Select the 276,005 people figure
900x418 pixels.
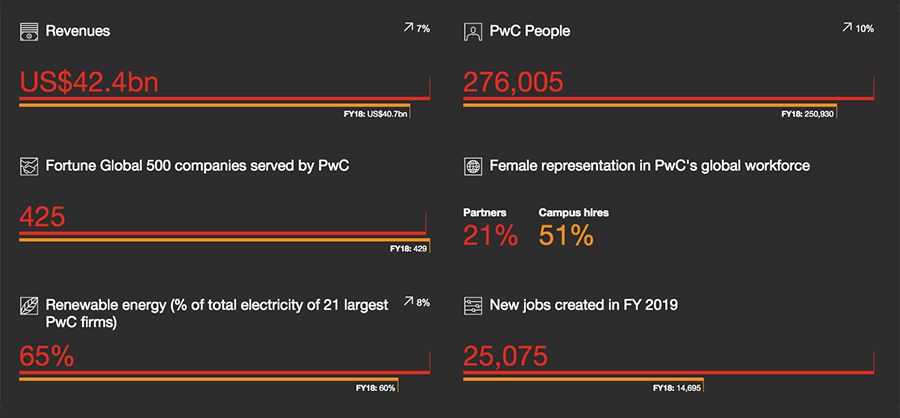pos(513,82)
